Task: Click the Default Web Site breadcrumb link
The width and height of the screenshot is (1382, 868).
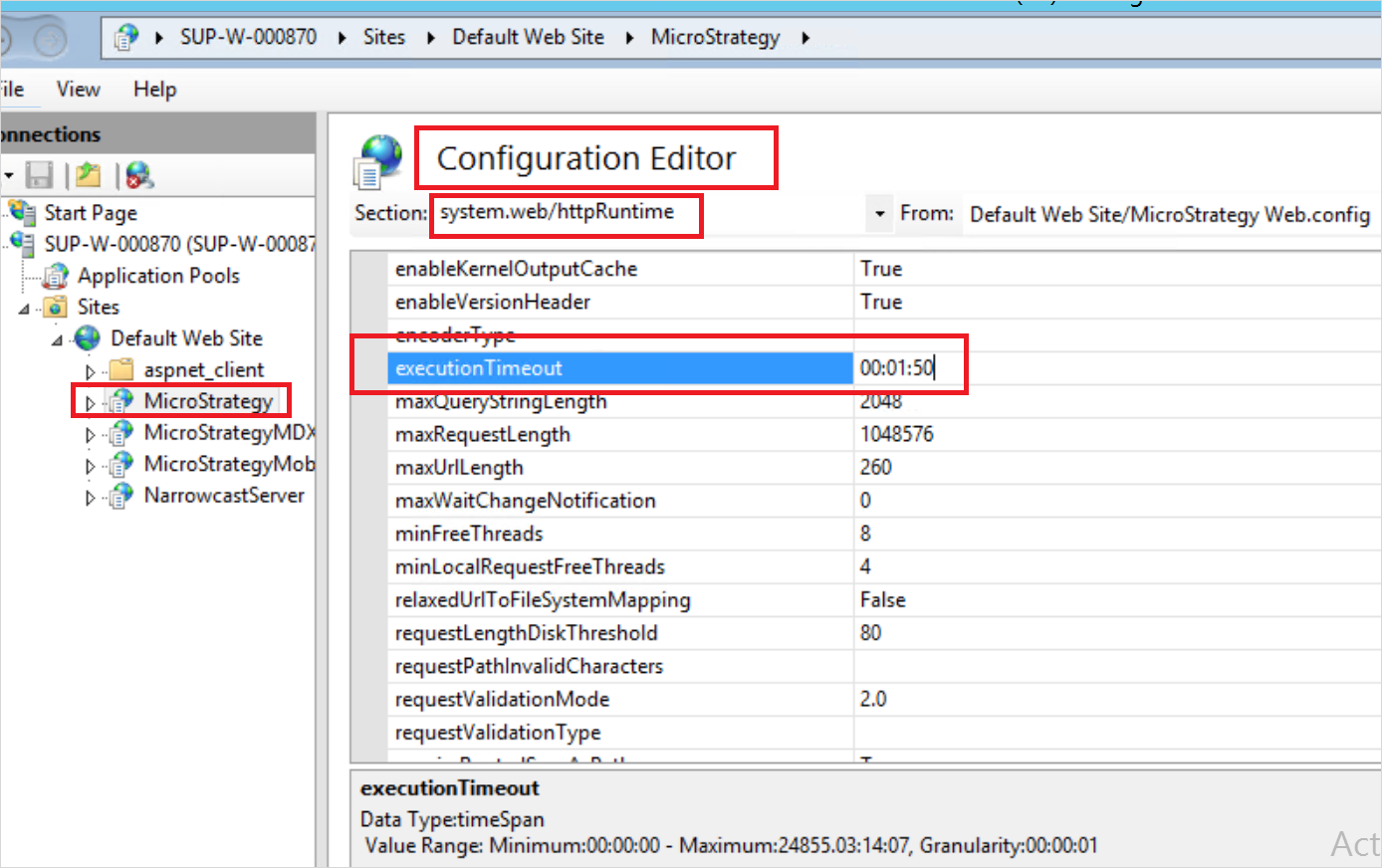Action: coord(528,37)
